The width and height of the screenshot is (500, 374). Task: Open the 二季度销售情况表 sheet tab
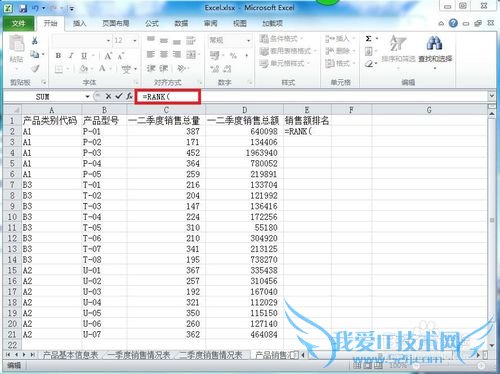click(211, 355)
